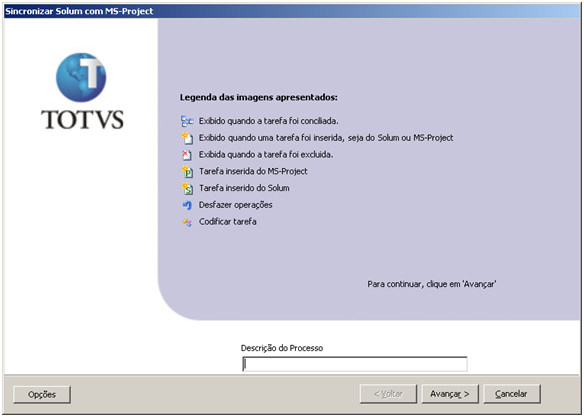Click the Avançar button to continue
This screenshot has height=417, width=584.
pyautogui.click(x=450, y=394)
